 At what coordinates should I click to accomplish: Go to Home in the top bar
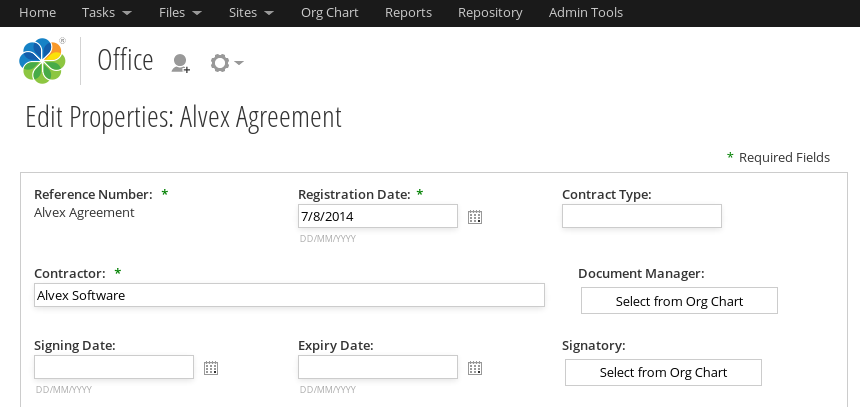coord(38,13)
